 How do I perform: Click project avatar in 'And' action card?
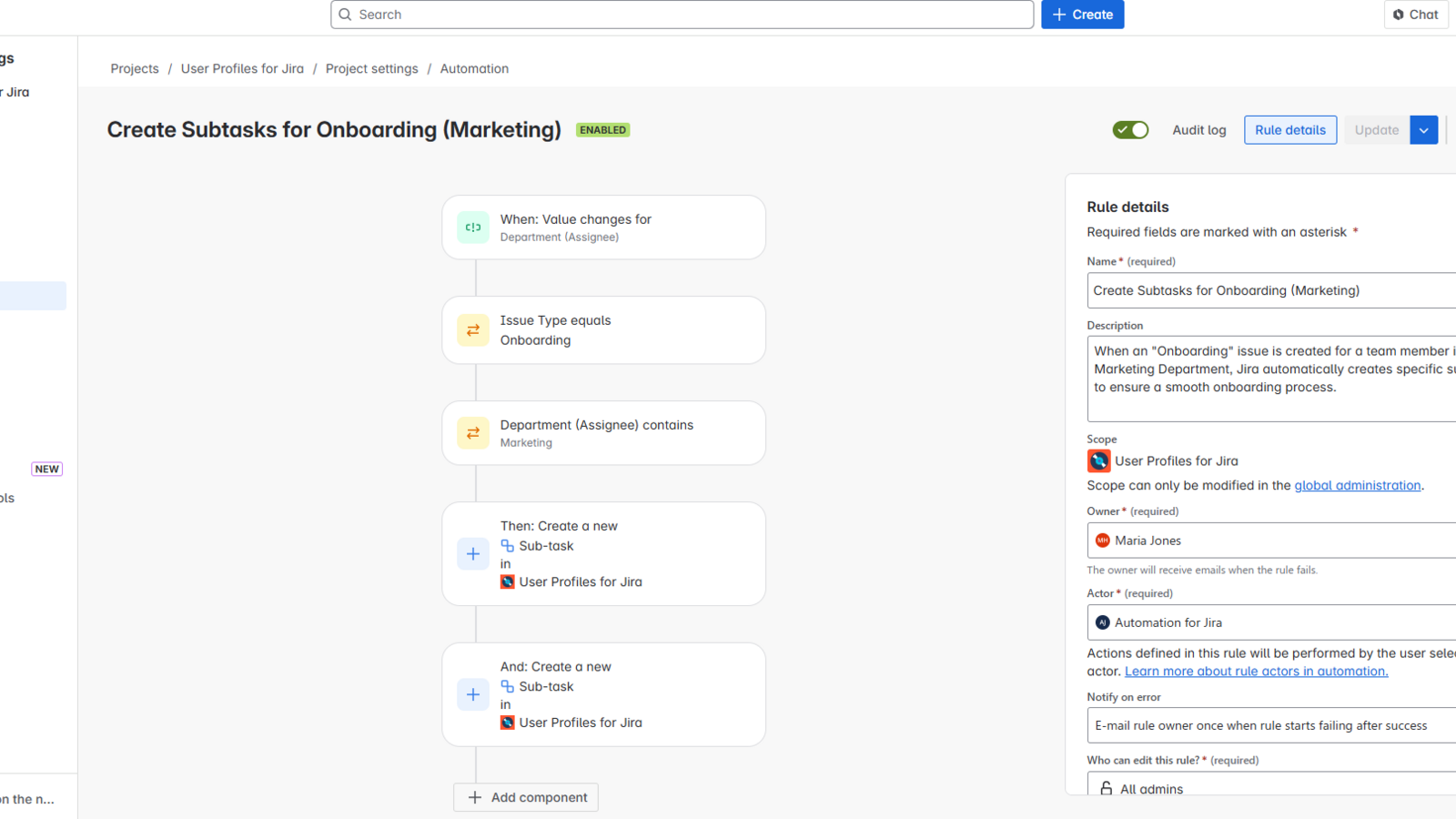[508, 723]
